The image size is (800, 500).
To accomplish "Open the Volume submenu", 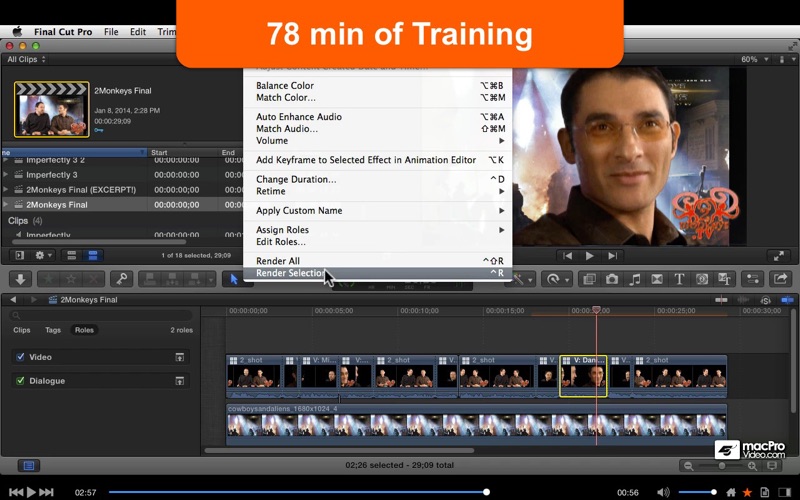I will [377, 141].
